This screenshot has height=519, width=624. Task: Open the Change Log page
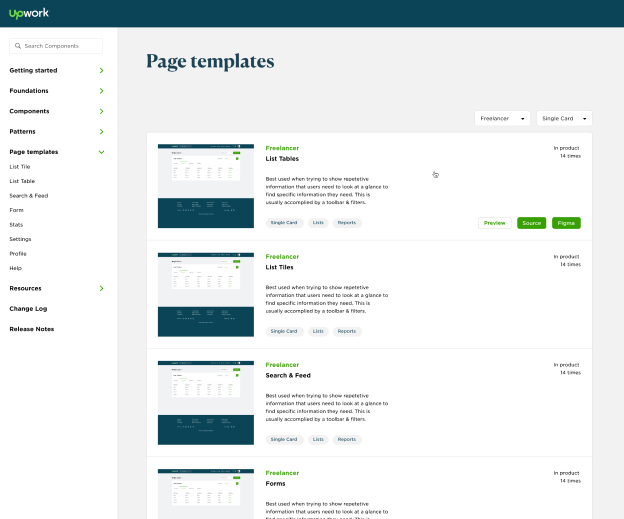pos(28,309)
